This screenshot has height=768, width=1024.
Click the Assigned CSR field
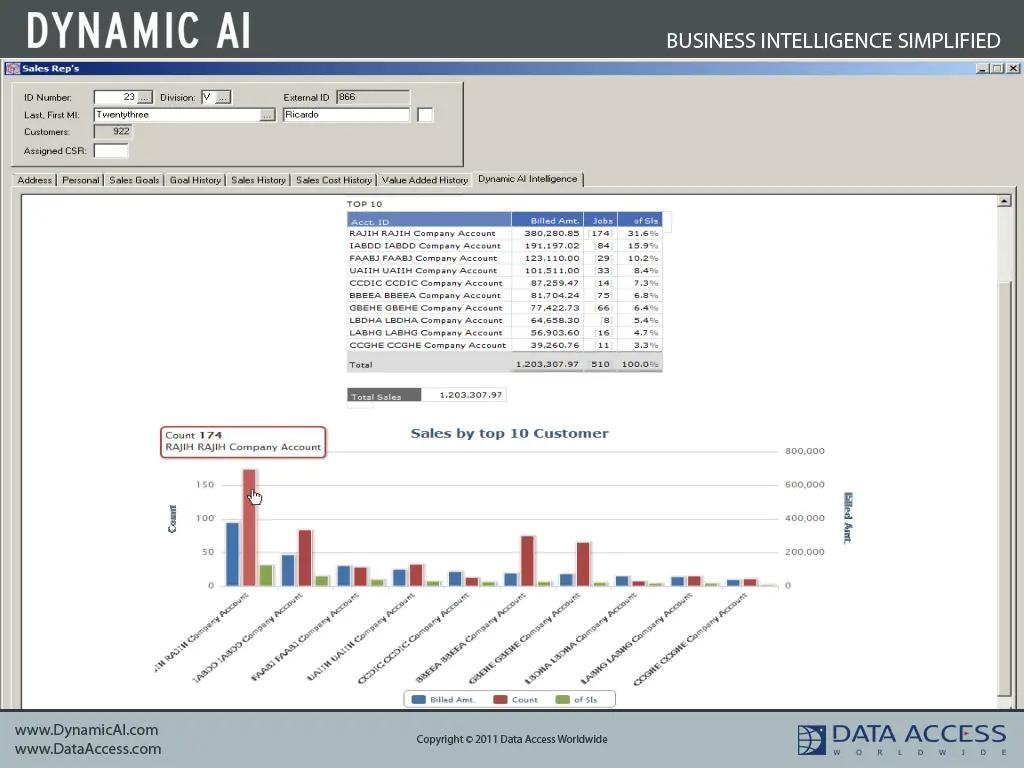(x=111, y=151)
